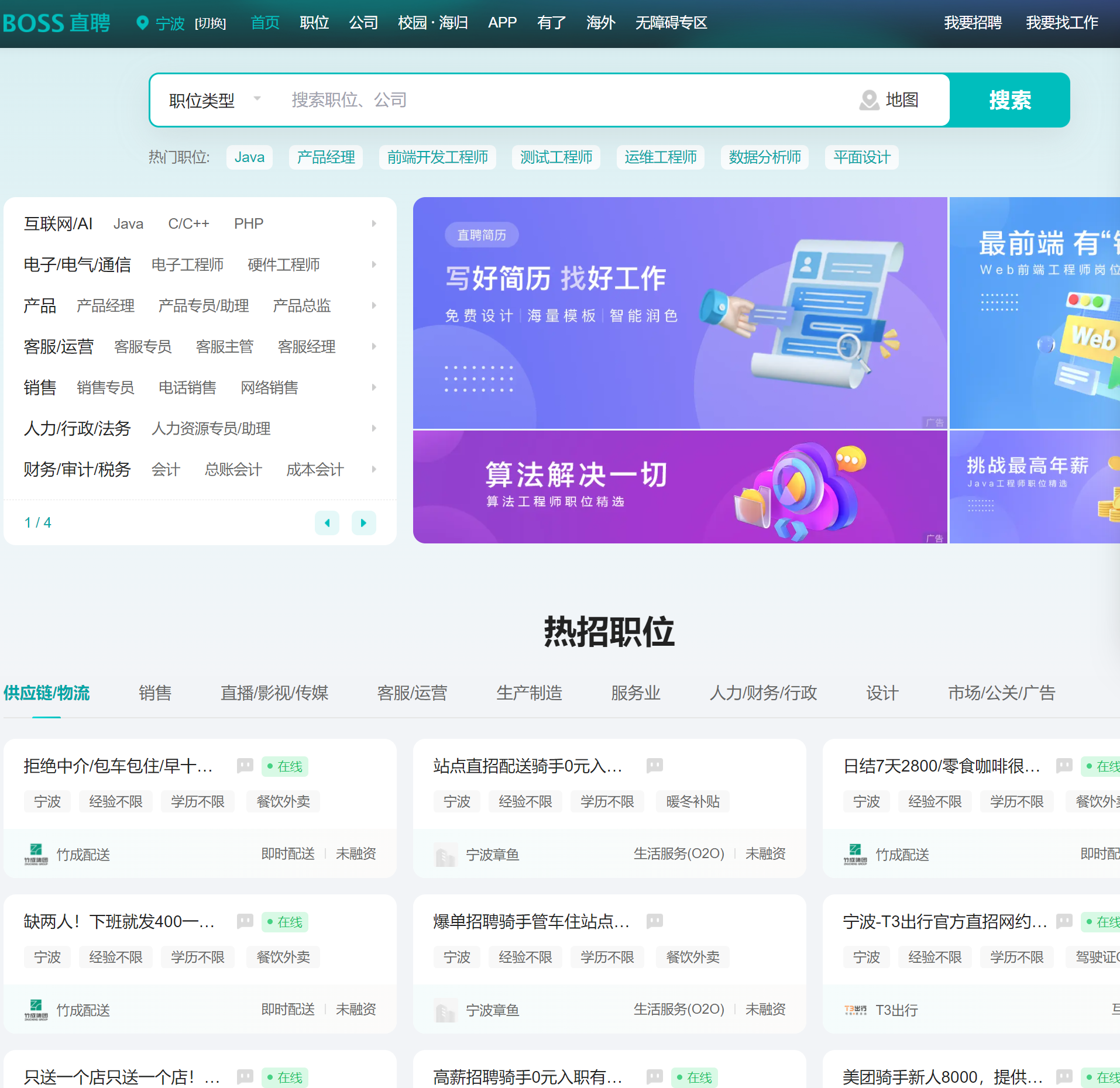The height and width of the screenshot is (1088, 1120).
Task: Click 竹成配送 company logo in first job card
Action: [36, 854]
